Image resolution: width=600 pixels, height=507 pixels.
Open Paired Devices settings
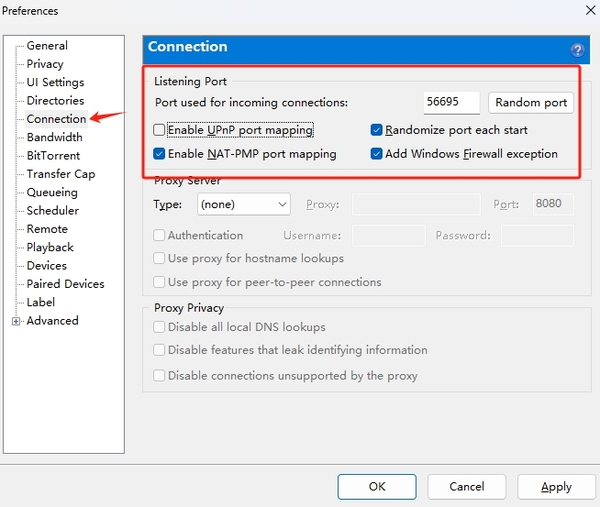coord(64,284)
